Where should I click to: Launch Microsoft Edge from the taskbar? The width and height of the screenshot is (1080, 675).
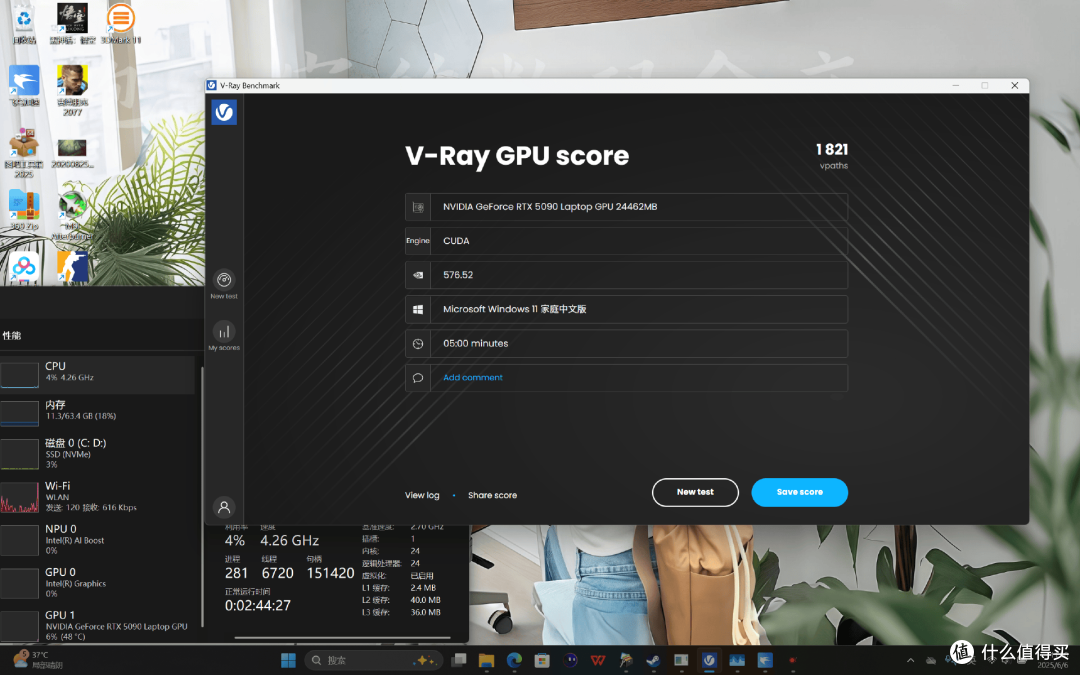pyautogui.click(x=515, y=661)
